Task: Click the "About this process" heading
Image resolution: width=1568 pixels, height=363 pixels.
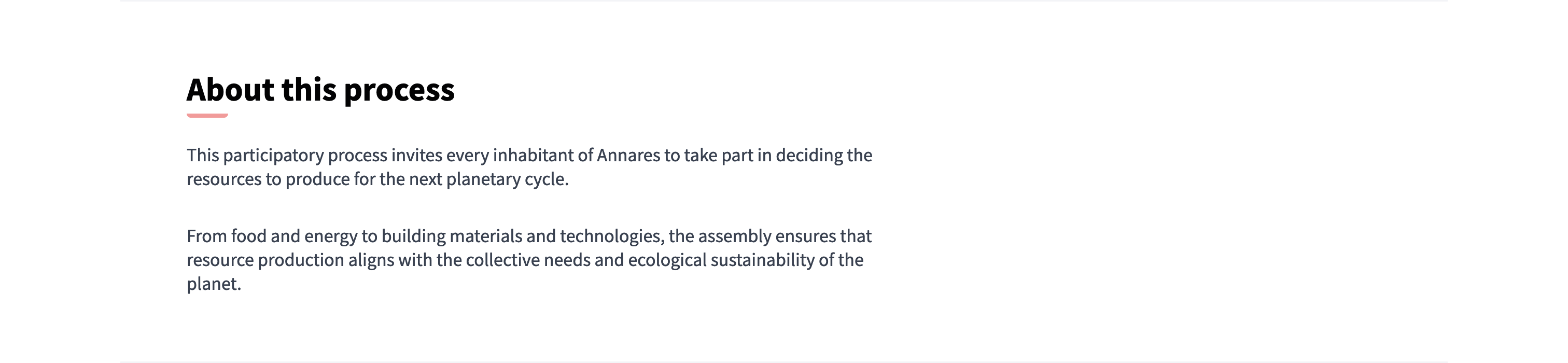Action: [320, 90]
